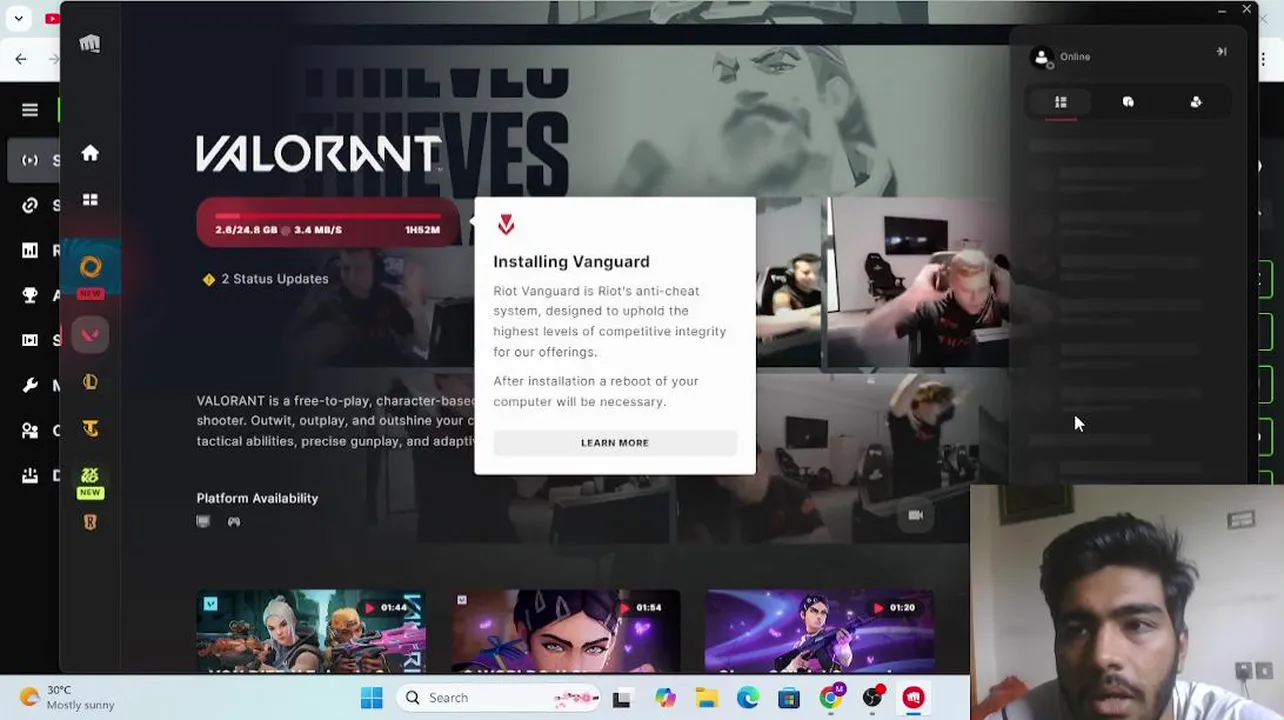
Task: Click the bar chart icon in the background sidebar
Action: pyautogui.click(x=30, y=250)
